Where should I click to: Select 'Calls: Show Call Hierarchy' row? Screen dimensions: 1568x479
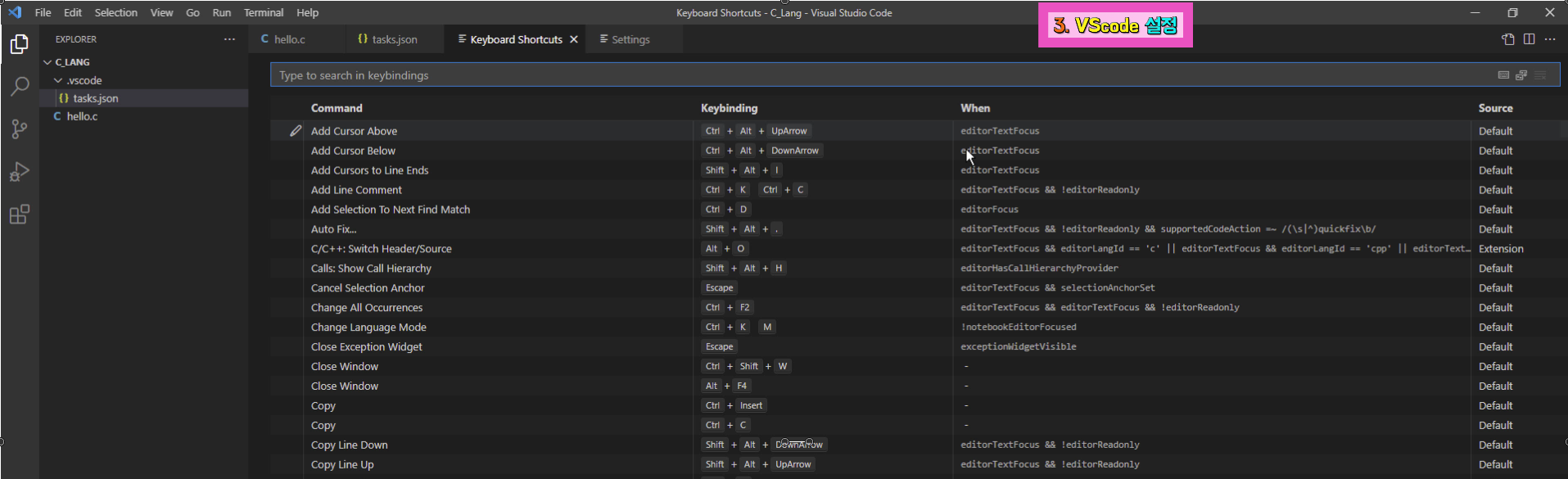919,269
